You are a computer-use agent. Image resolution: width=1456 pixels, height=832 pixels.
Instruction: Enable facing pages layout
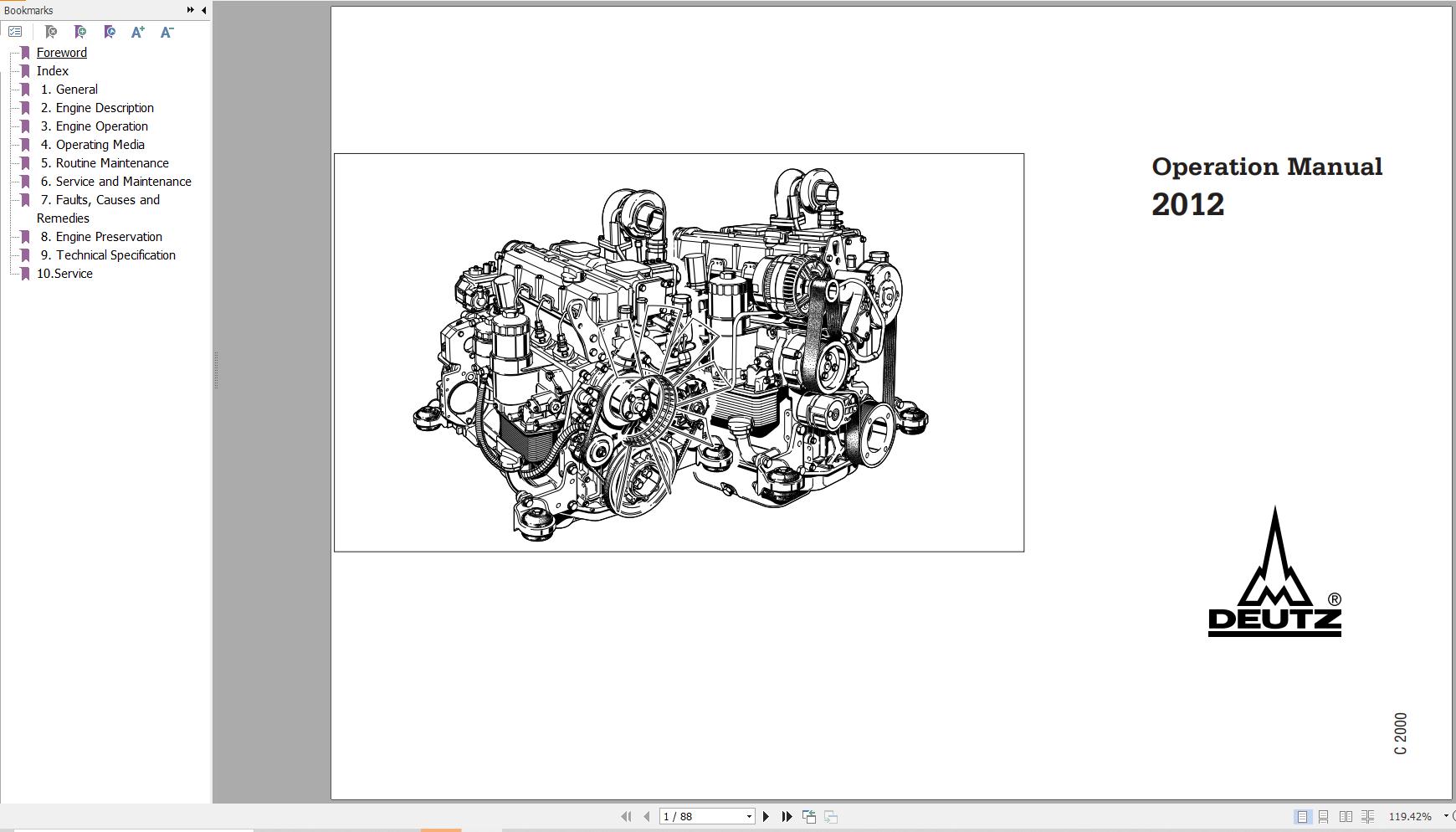click(x=1346, y=816)
